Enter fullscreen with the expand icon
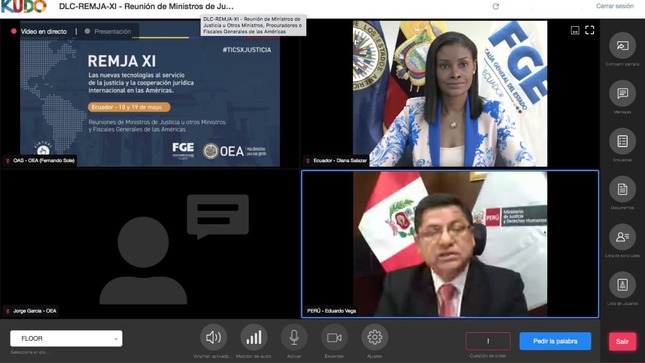The height and width of the screenshot is (363, 645). point(589,30)
